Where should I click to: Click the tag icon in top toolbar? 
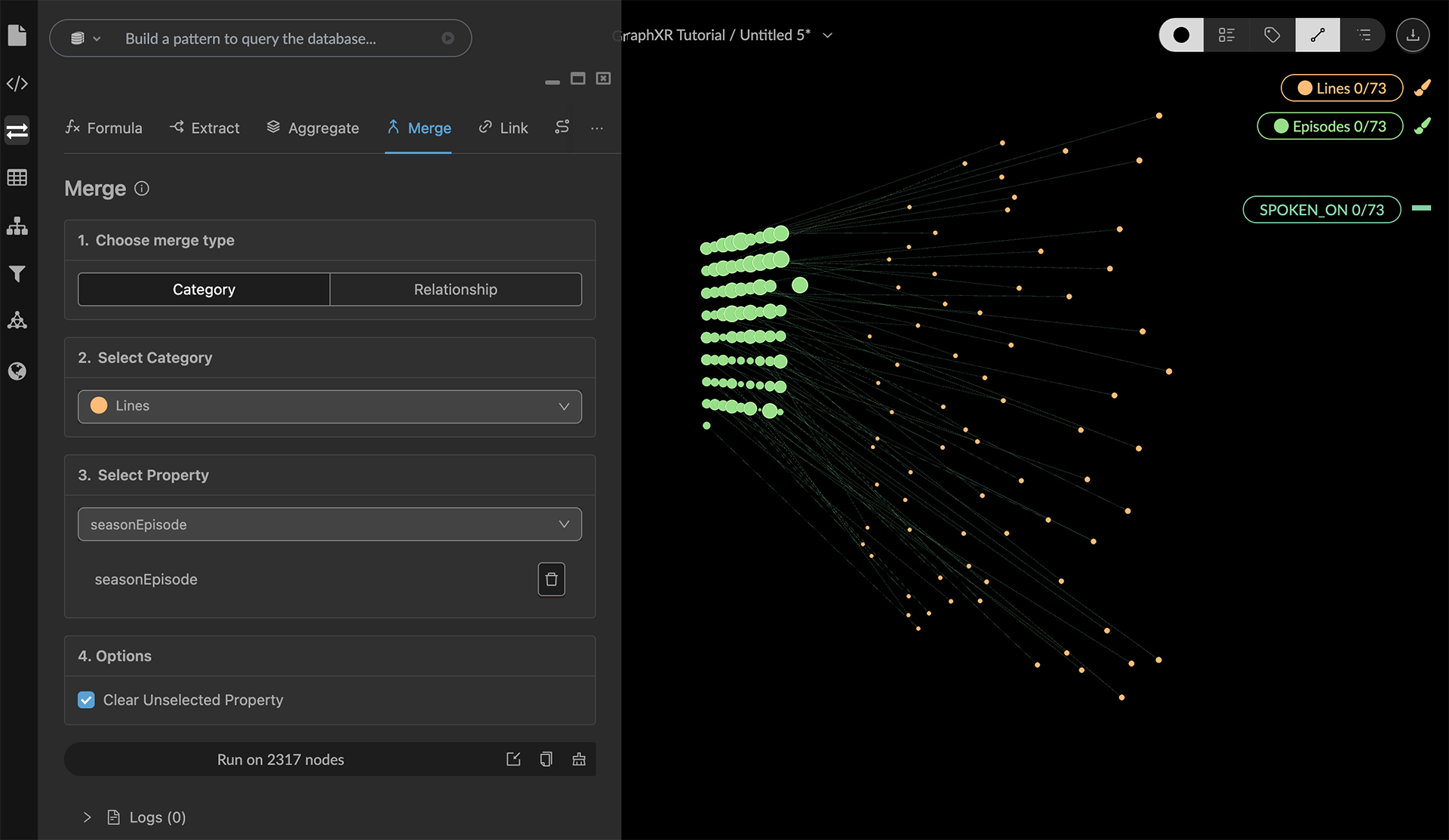click(1272, 35)
